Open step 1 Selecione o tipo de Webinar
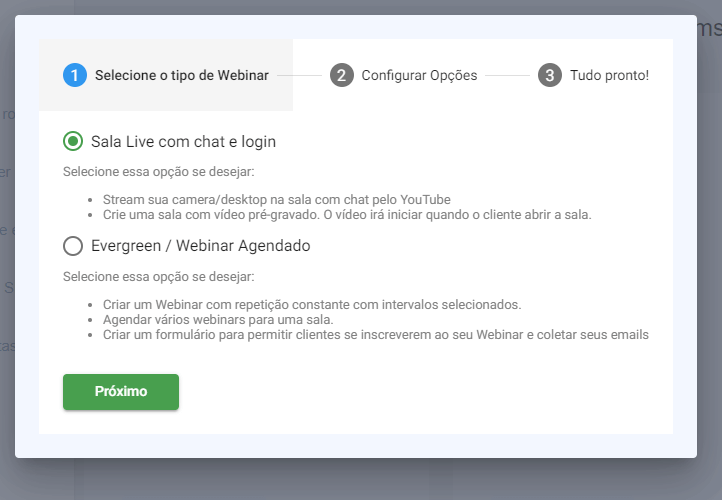Image resolution: width=722 pixels, height=500 pixels. pos(166,75)
